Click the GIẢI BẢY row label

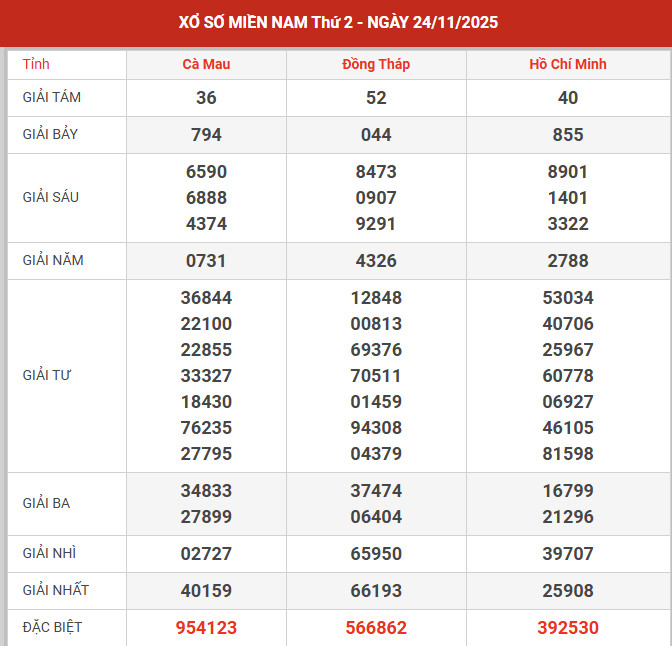(x=51, y=134)
